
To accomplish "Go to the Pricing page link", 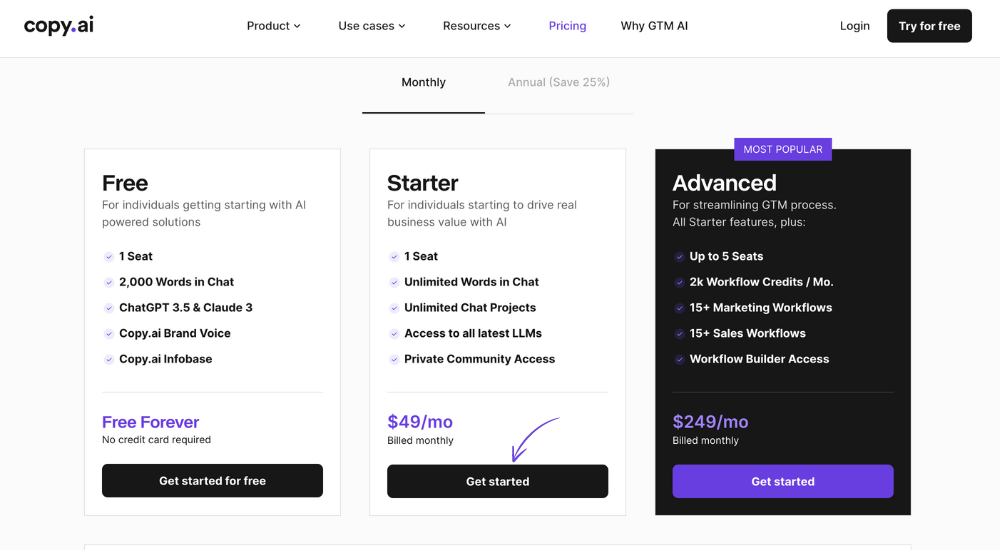I will (x=568, y=26).
